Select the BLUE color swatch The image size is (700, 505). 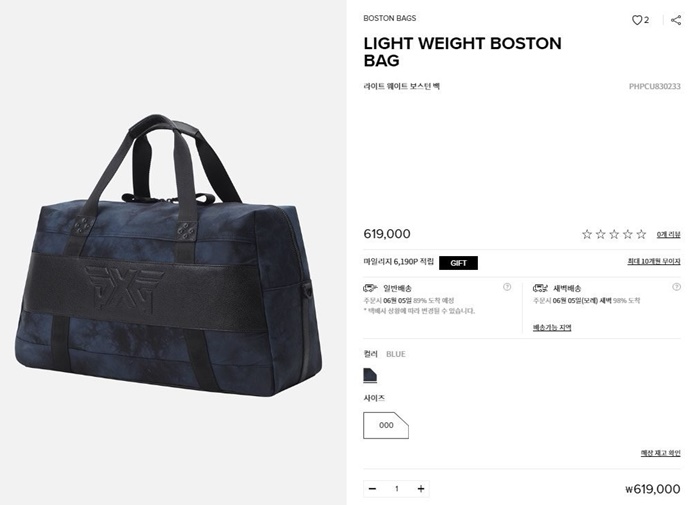click(370, 376)
